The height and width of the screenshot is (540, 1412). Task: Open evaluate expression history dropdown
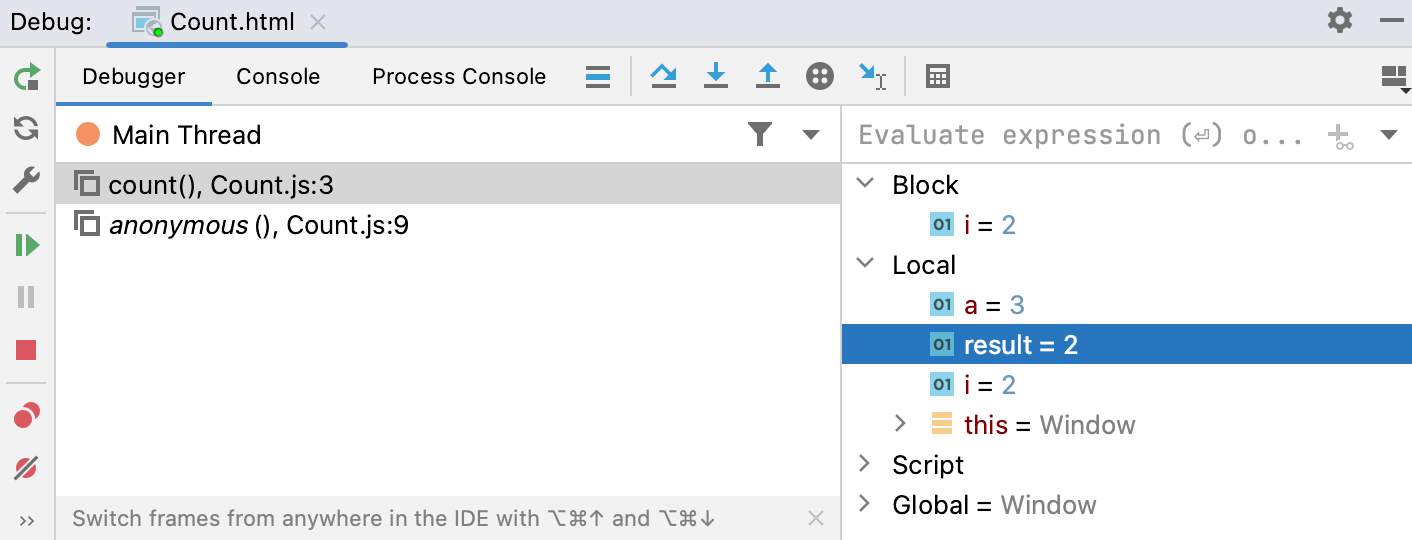1389,135
